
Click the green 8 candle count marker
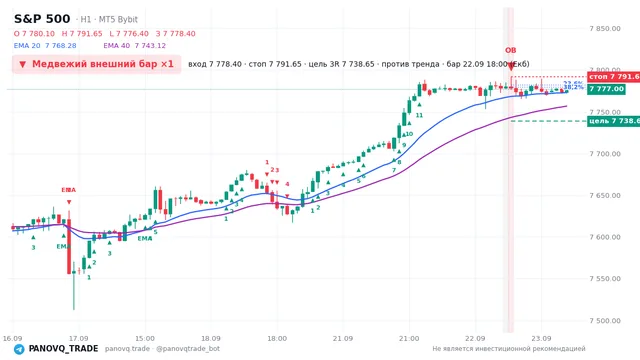point(399,162)
